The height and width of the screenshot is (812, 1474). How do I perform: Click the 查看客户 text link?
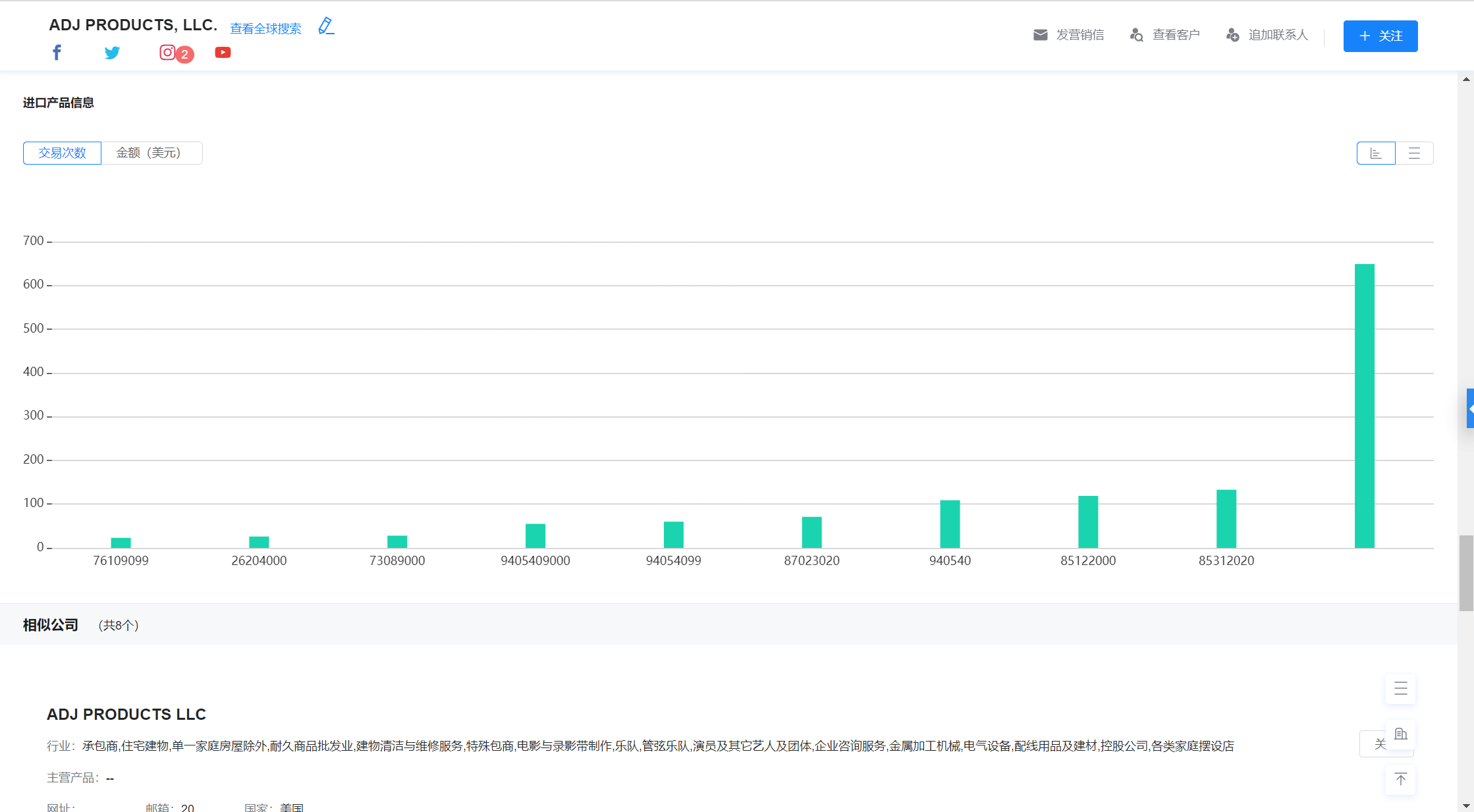tap(1176, 35)
